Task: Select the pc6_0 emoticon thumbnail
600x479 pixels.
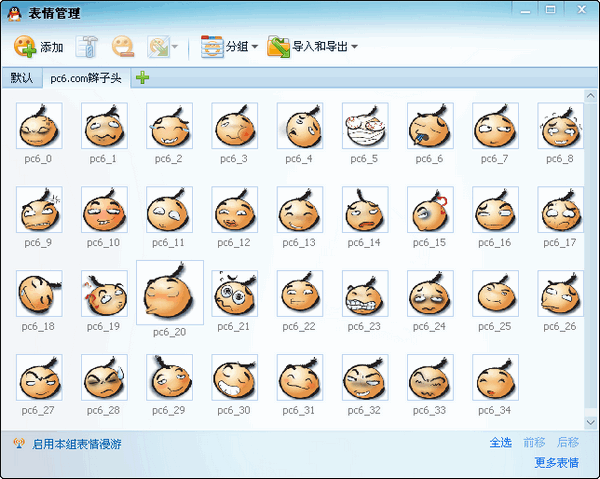Action: [x=39, y=126]
